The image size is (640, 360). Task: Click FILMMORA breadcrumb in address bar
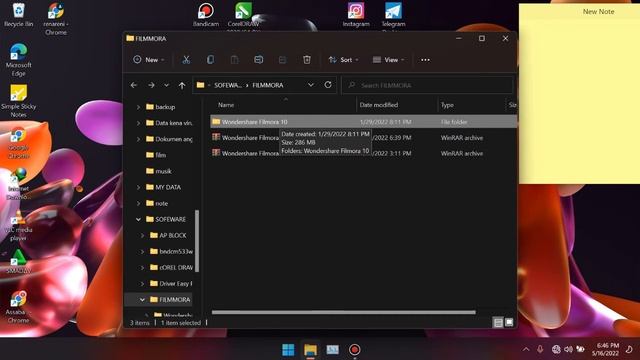267,85
